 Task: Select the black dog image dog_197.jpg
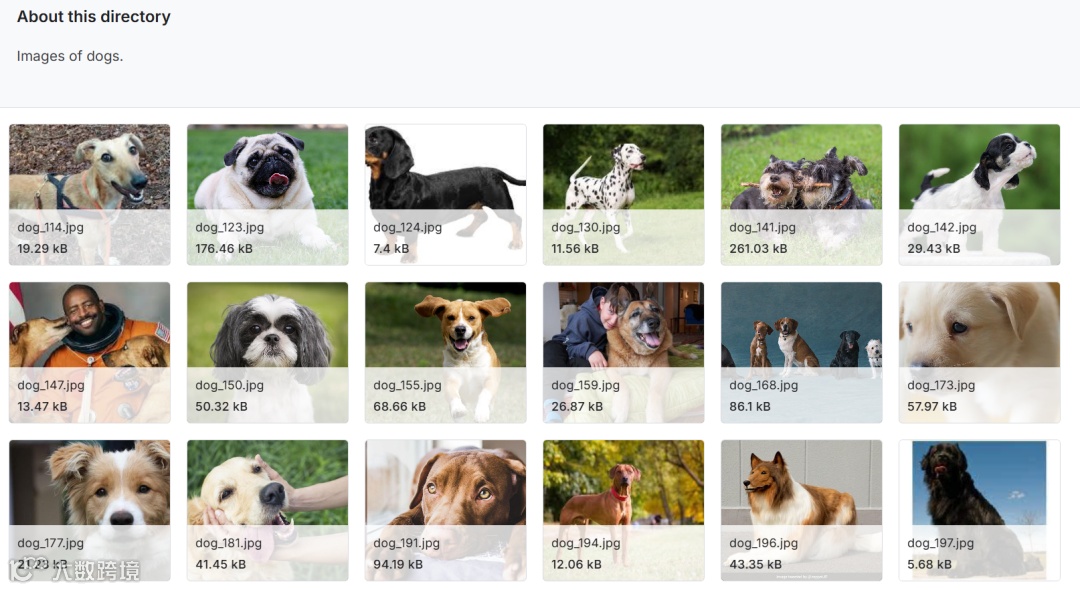coord(979,510)
